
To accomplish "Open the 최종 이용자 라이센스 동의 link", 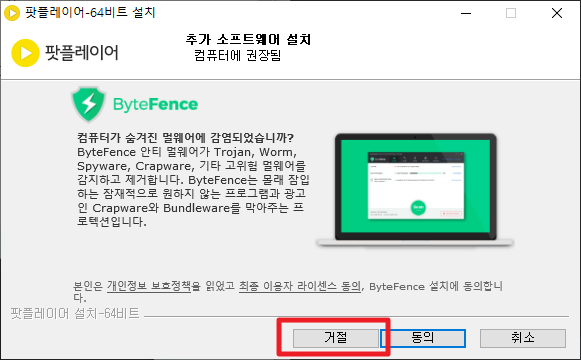I will point(299,286).
